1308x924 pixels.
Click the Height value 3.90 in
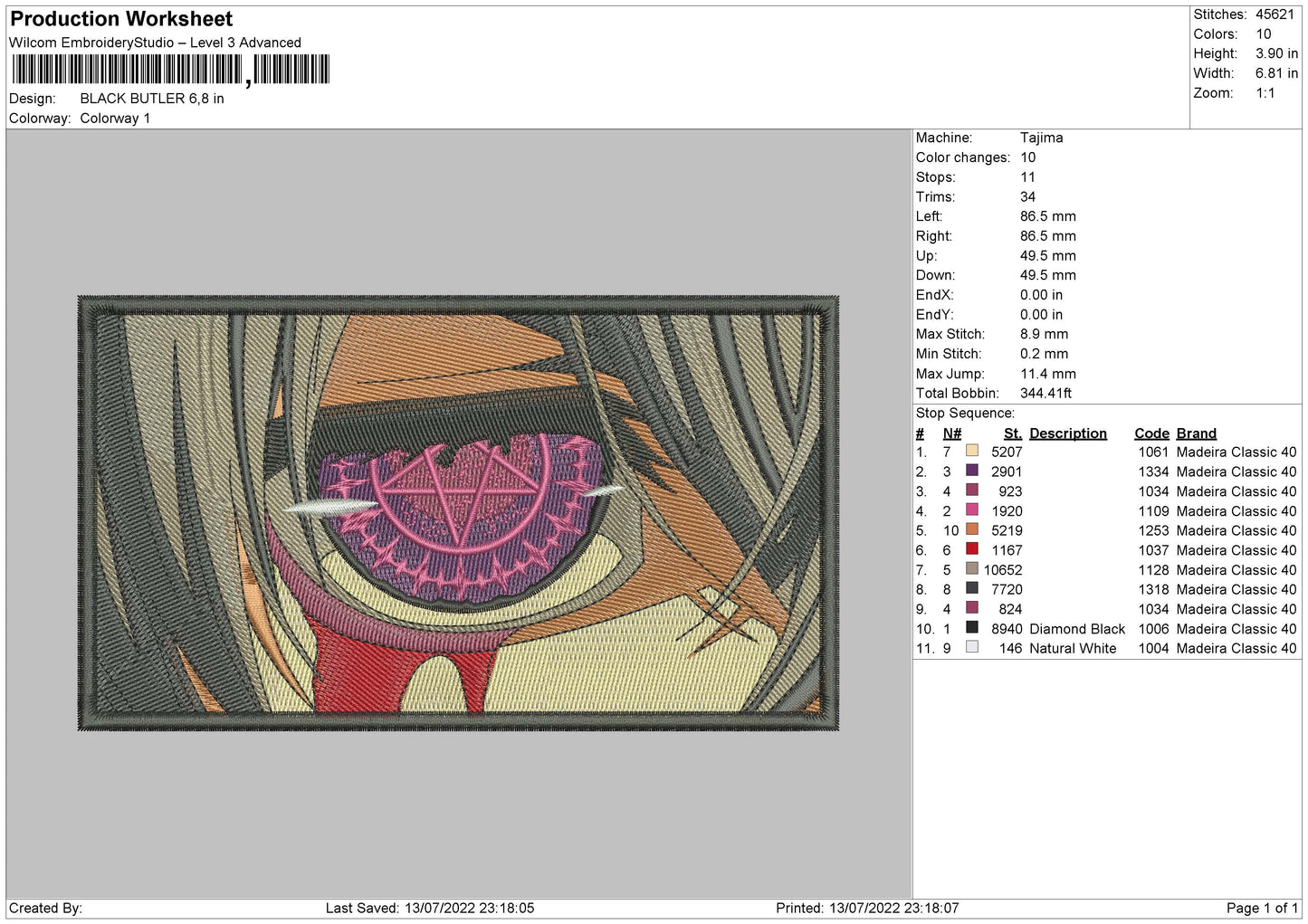click(x=1276, y=54)
